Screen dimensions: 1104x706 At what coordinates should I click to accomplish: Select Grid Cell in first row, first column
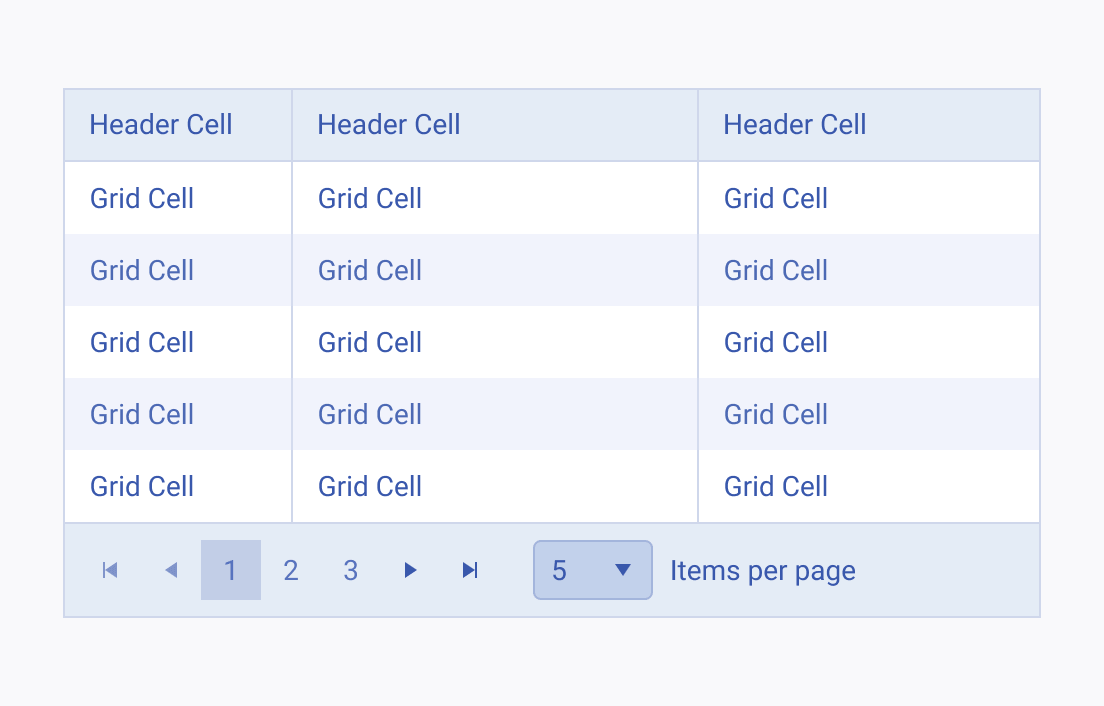tap(178, 198)
